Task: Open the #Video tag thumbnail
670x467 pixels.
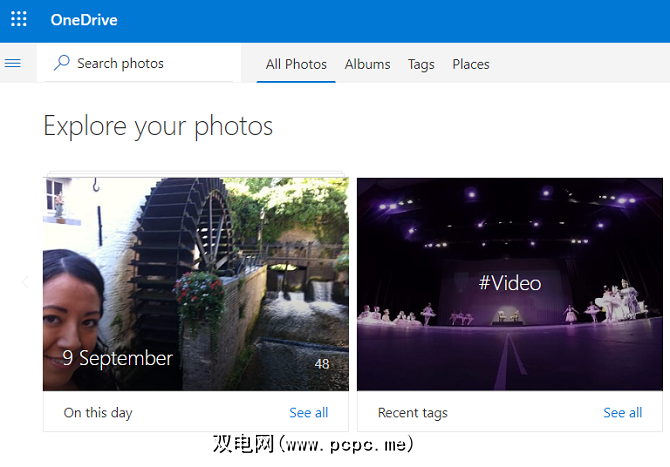Action: [510, 284]
